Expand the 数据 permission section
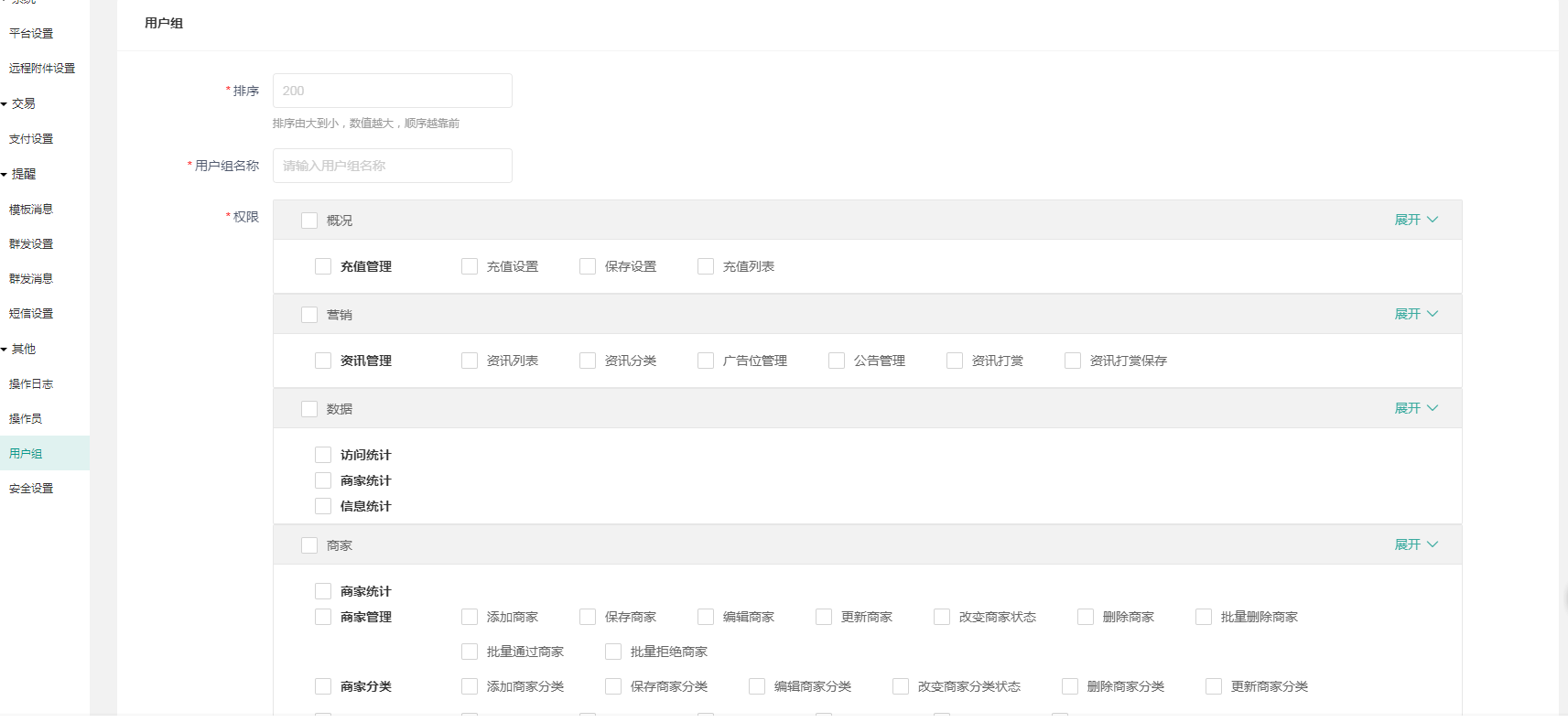 pos(1415,408)
